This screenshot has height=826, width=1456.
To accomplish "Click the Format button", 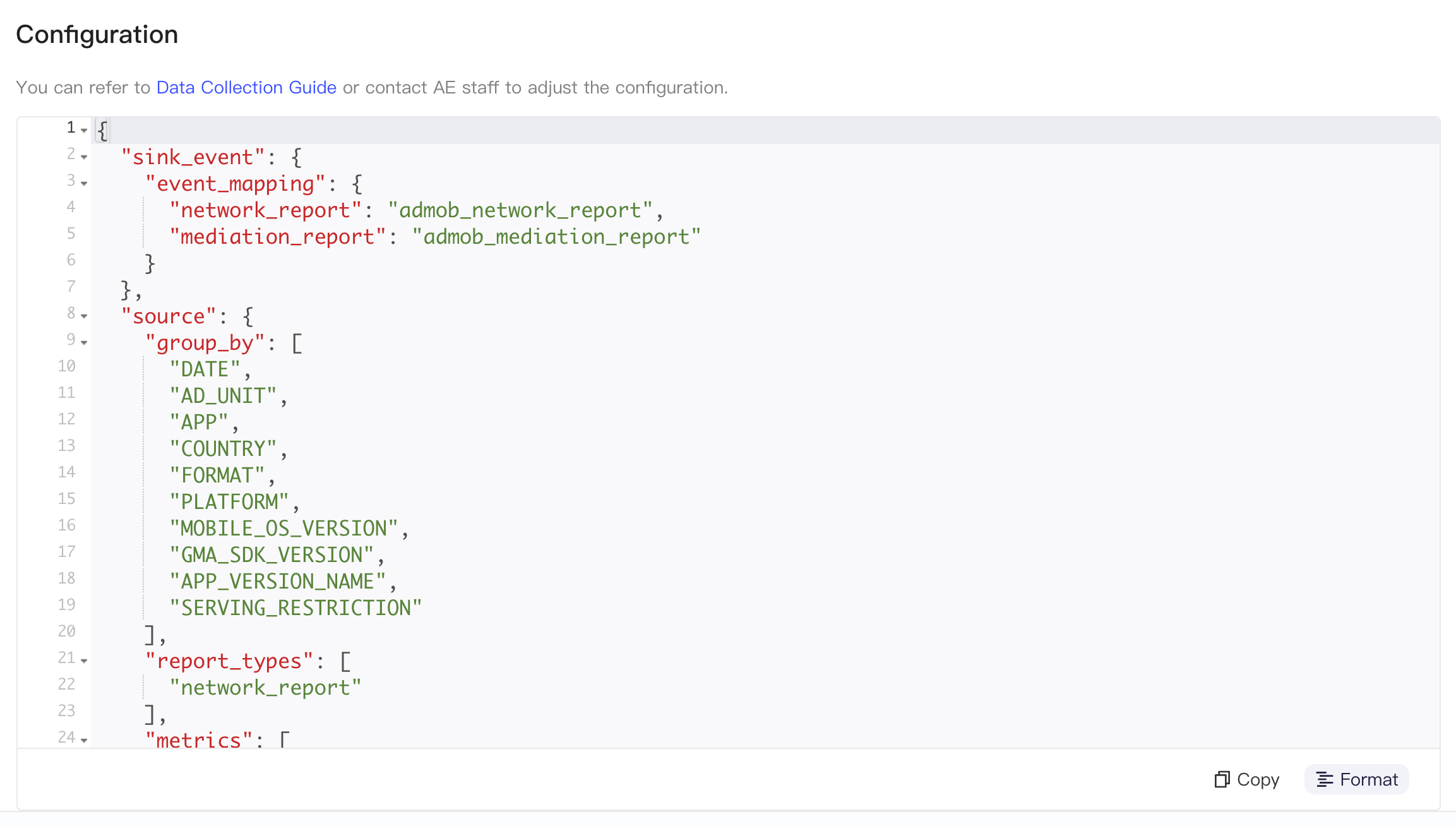I will (x=1356, y=779).
